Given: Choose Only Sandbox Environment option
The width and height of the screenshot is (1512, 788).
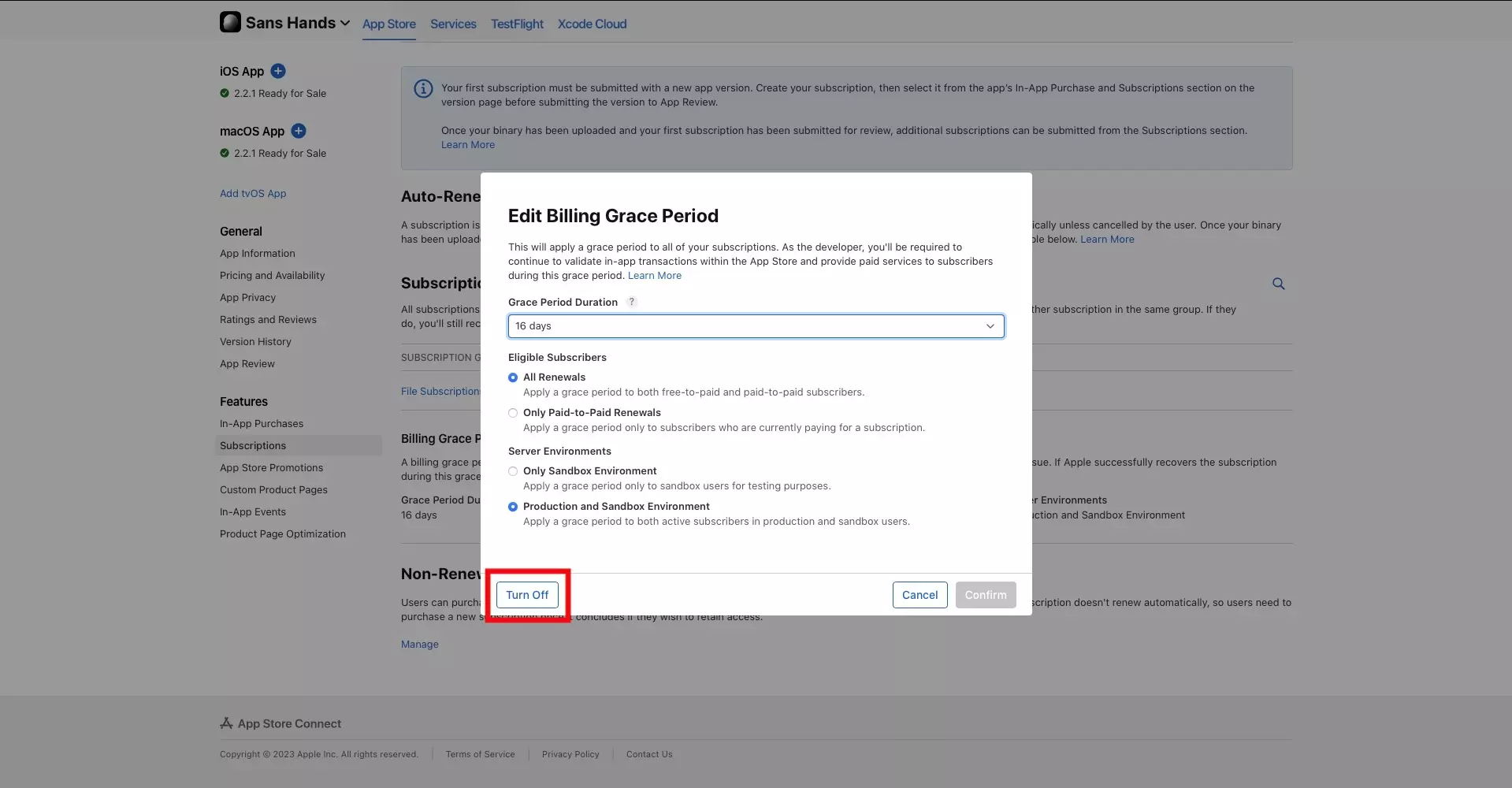Looking at the screenshot, I should [513, 471].
